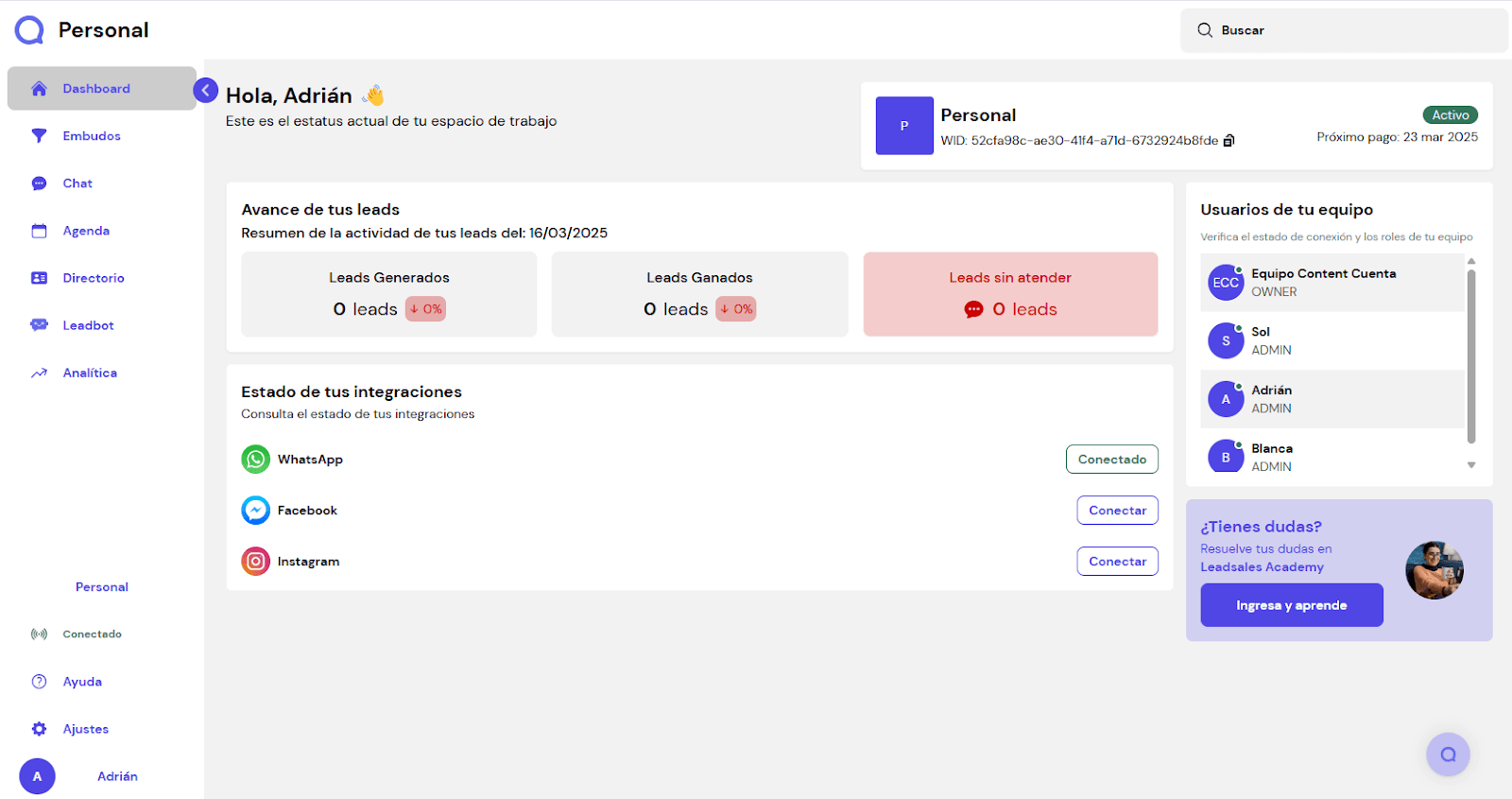
Task: Click the Ajustes gear icon
Action: tap(39, 729)
